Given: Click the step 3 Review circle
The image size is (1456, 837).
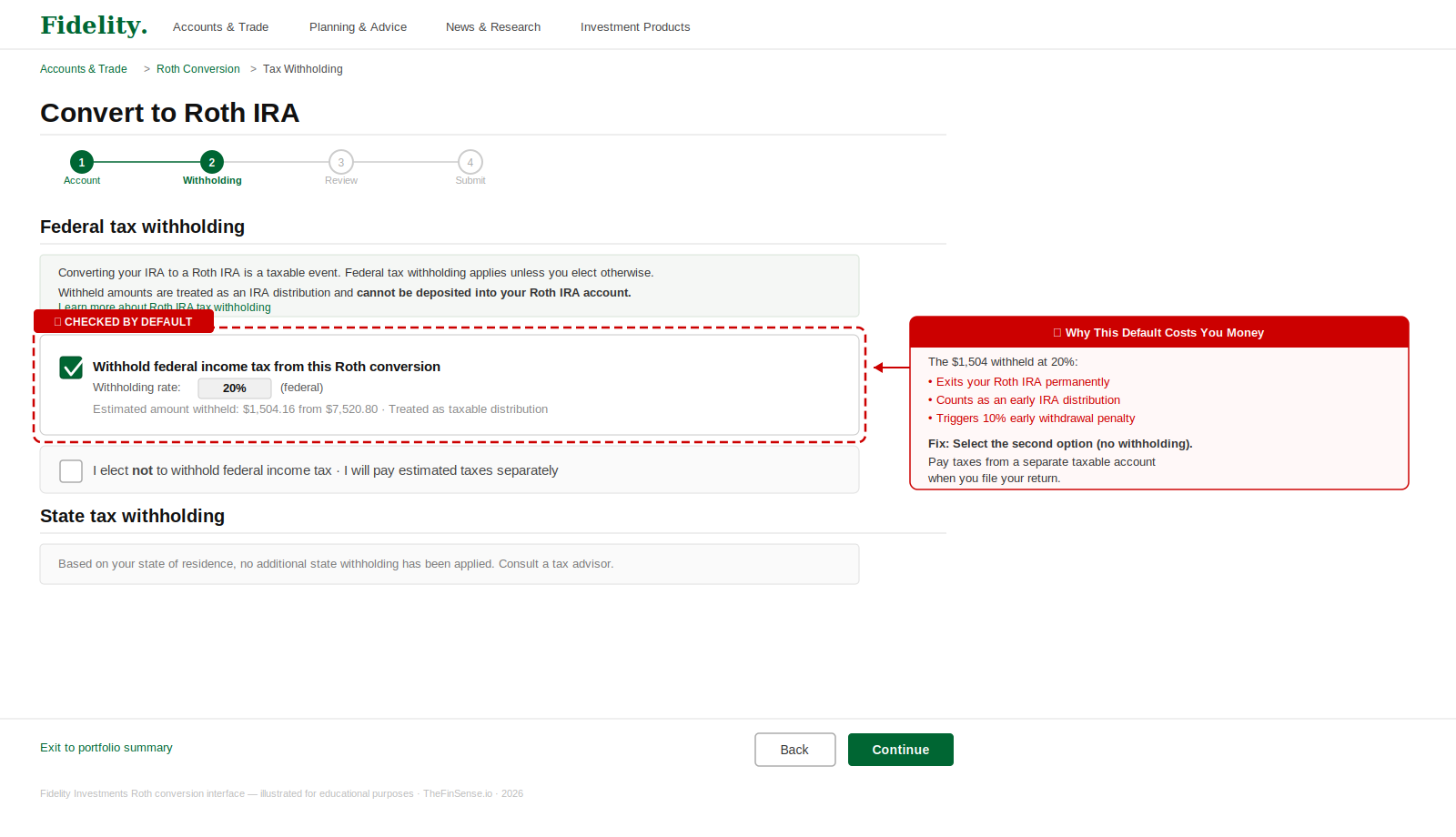Looking at the screenshot, I should coord(340,162).
